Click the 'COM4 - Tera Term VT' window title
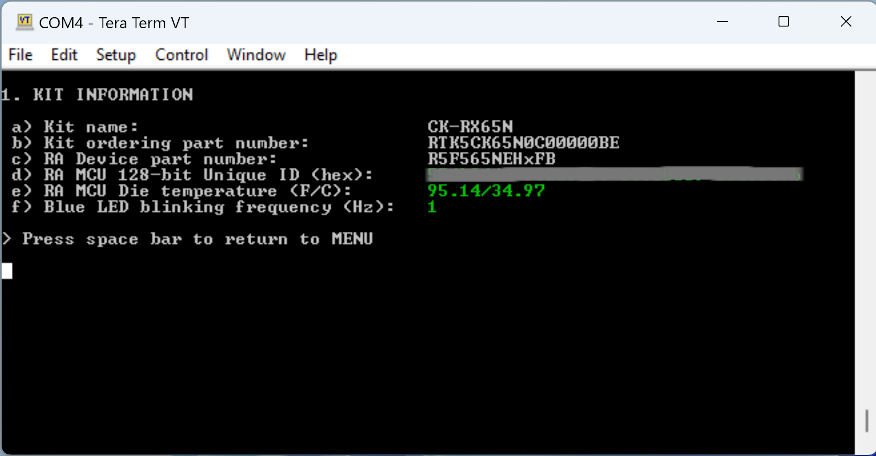 [114, 22]
